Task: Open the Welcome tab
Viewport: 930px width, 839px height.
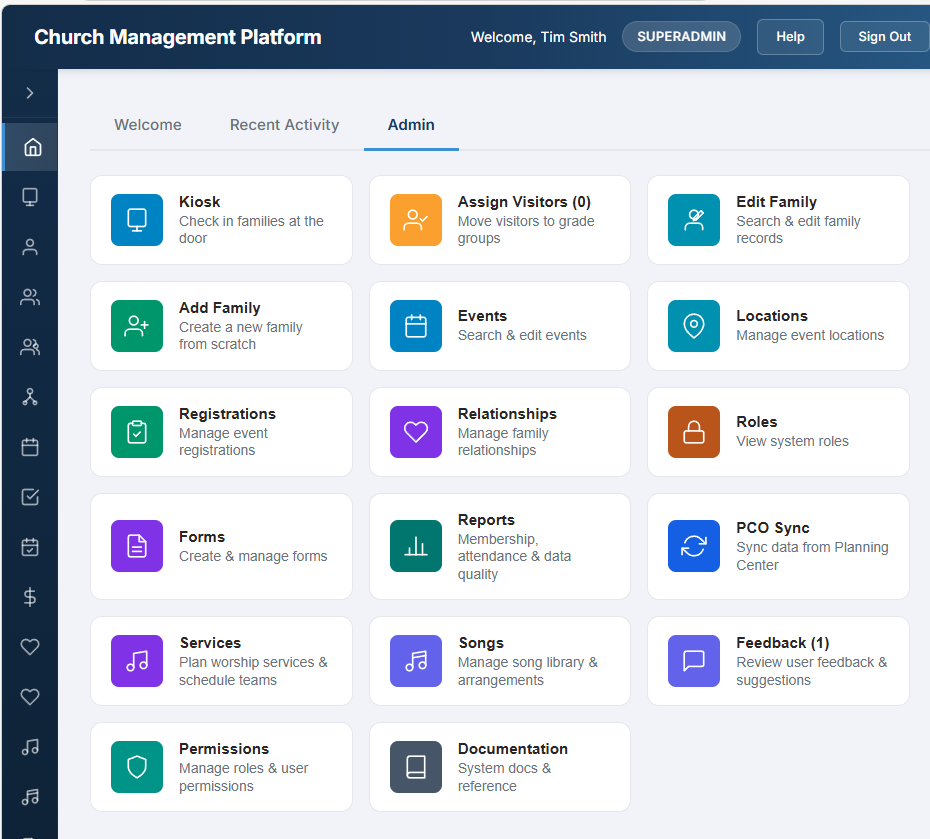Action: pyautogui.click(x=147, y=124)
